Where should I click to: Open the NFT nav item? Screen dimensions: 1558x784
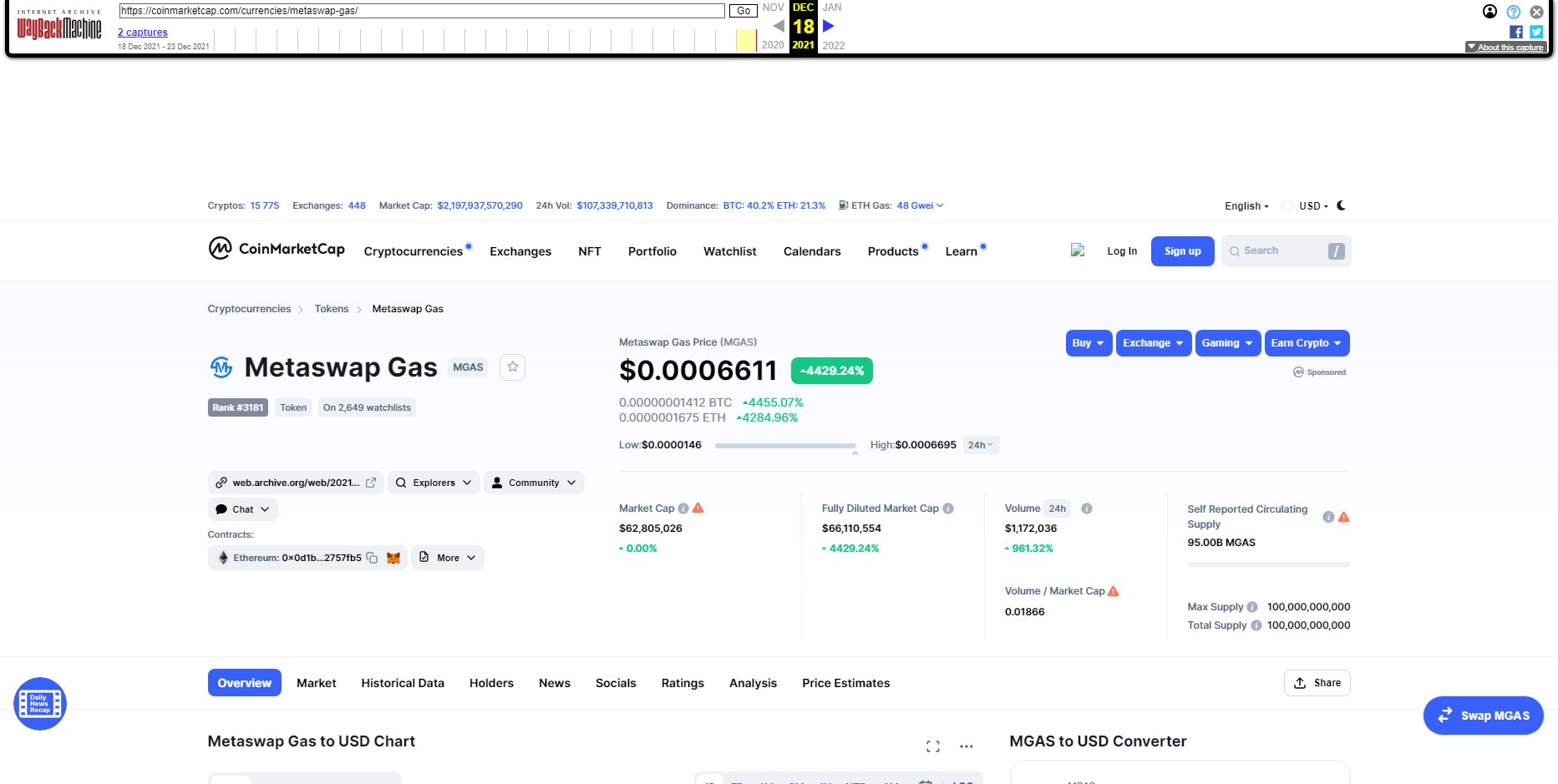click(590, 251)
